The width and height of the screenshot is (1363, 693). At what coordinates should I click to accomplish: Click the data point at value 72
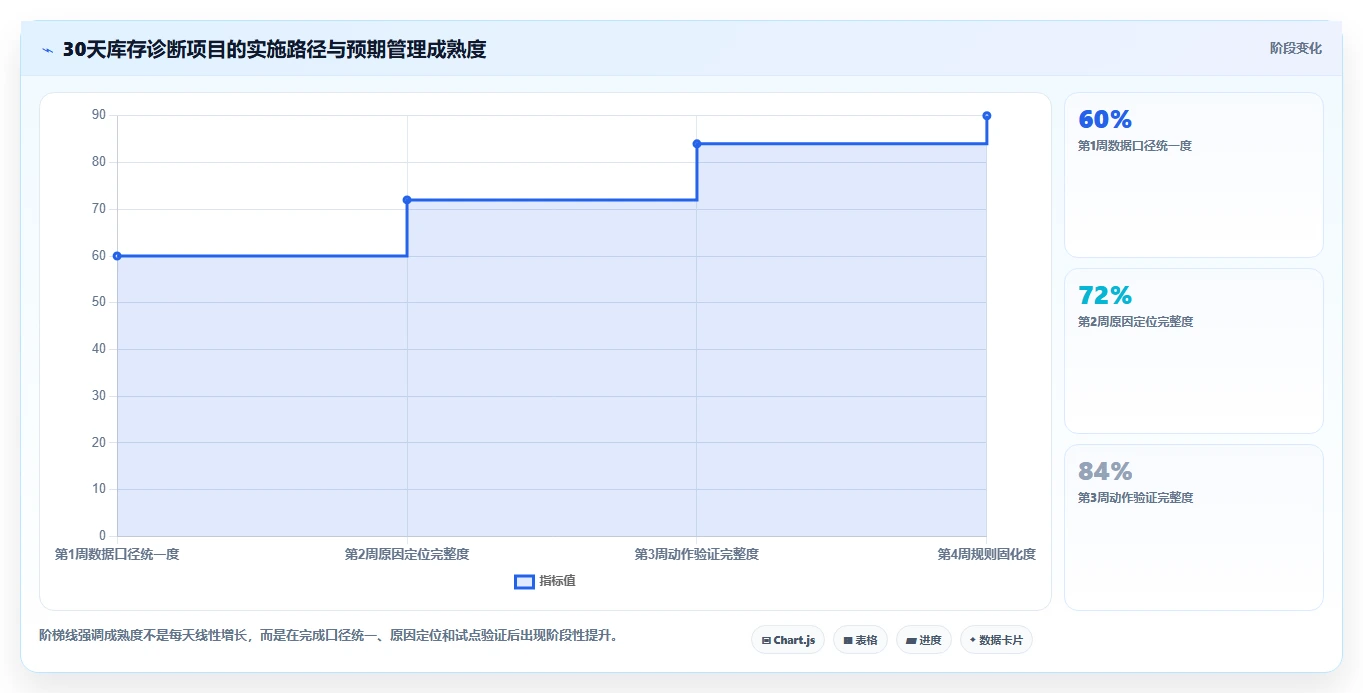point(407,200)
